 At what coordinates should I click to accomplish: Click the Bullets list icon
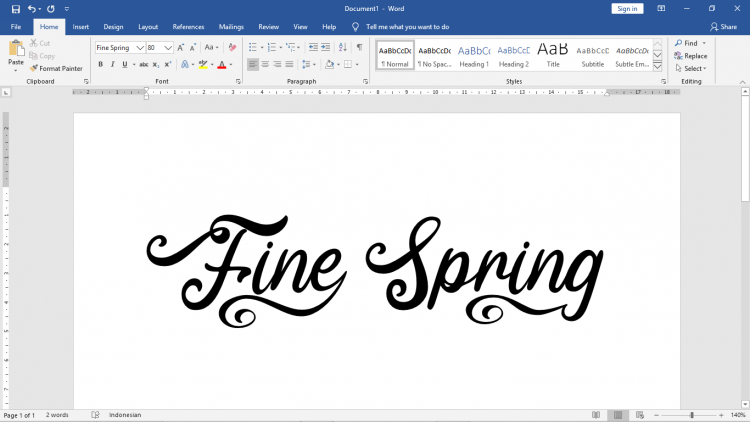tap(253, 47)
